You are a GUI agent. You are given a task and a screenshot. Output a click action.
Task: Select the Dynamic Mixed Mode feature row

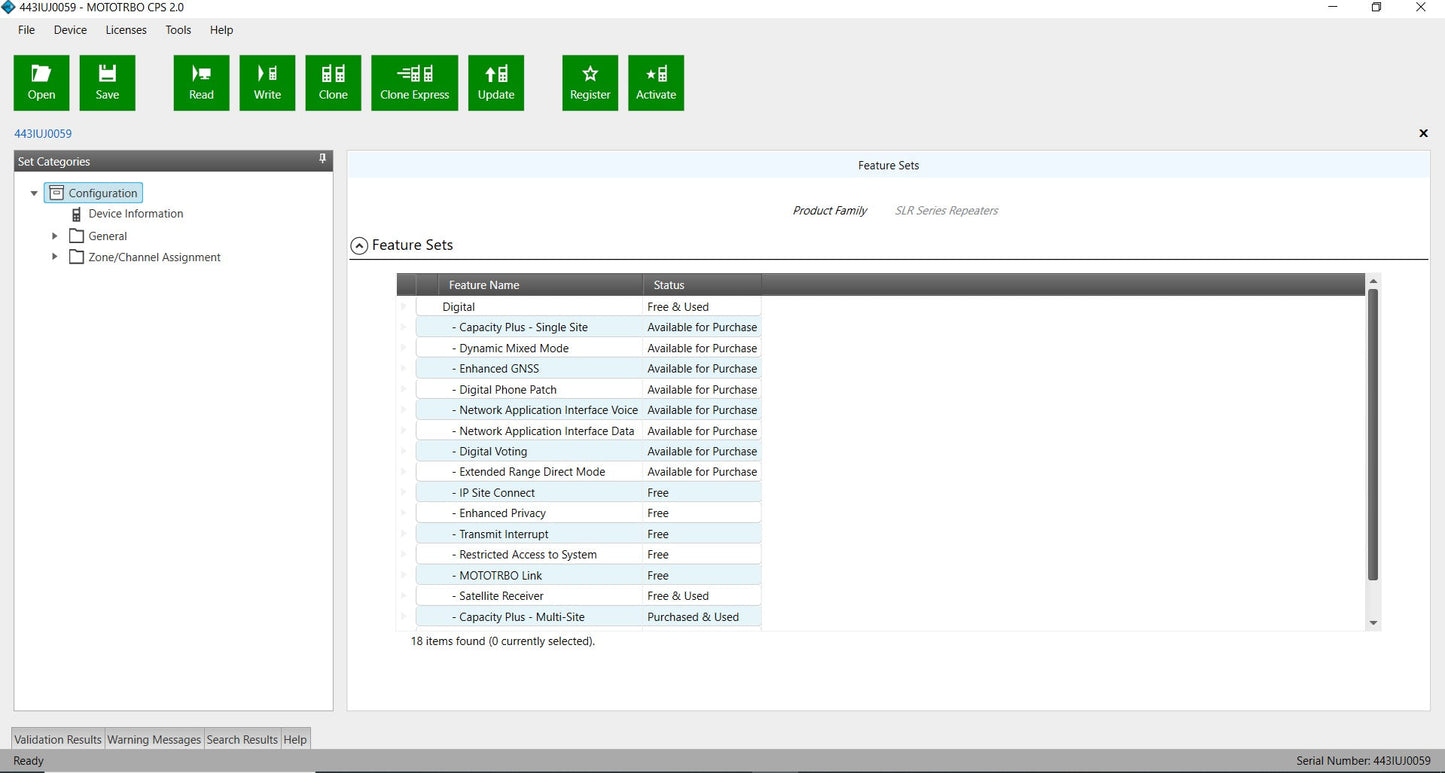[588, 348]
